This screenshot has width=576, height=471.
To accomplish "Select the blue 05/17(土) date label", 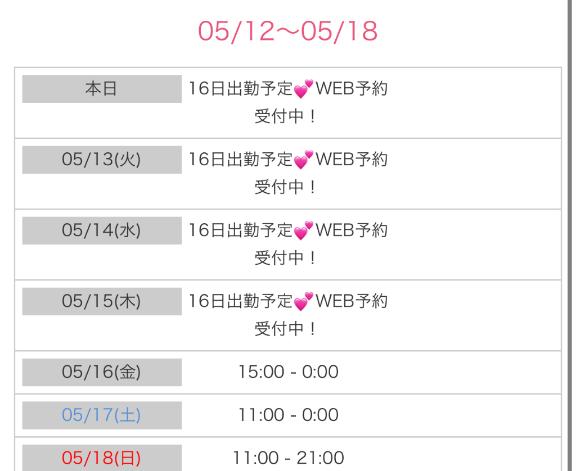I will pos(102,415).
